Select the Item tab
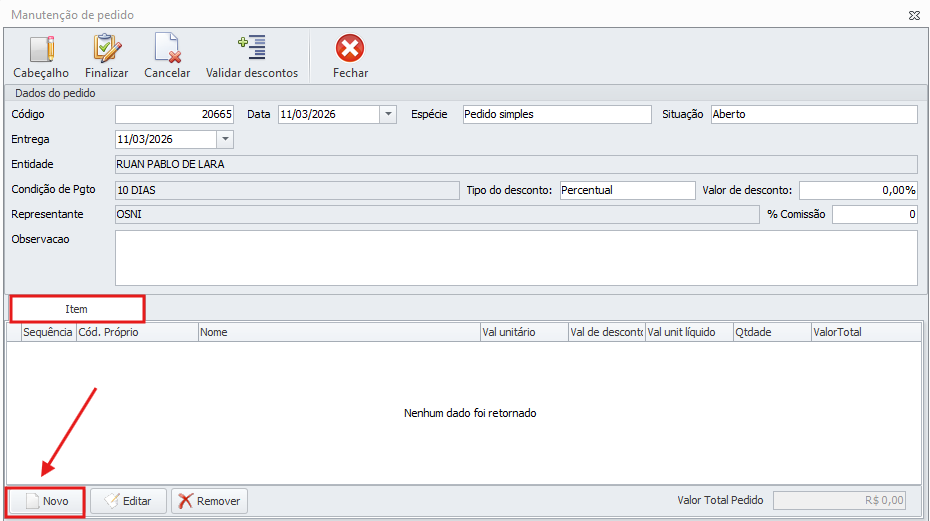 click(77, 309)
